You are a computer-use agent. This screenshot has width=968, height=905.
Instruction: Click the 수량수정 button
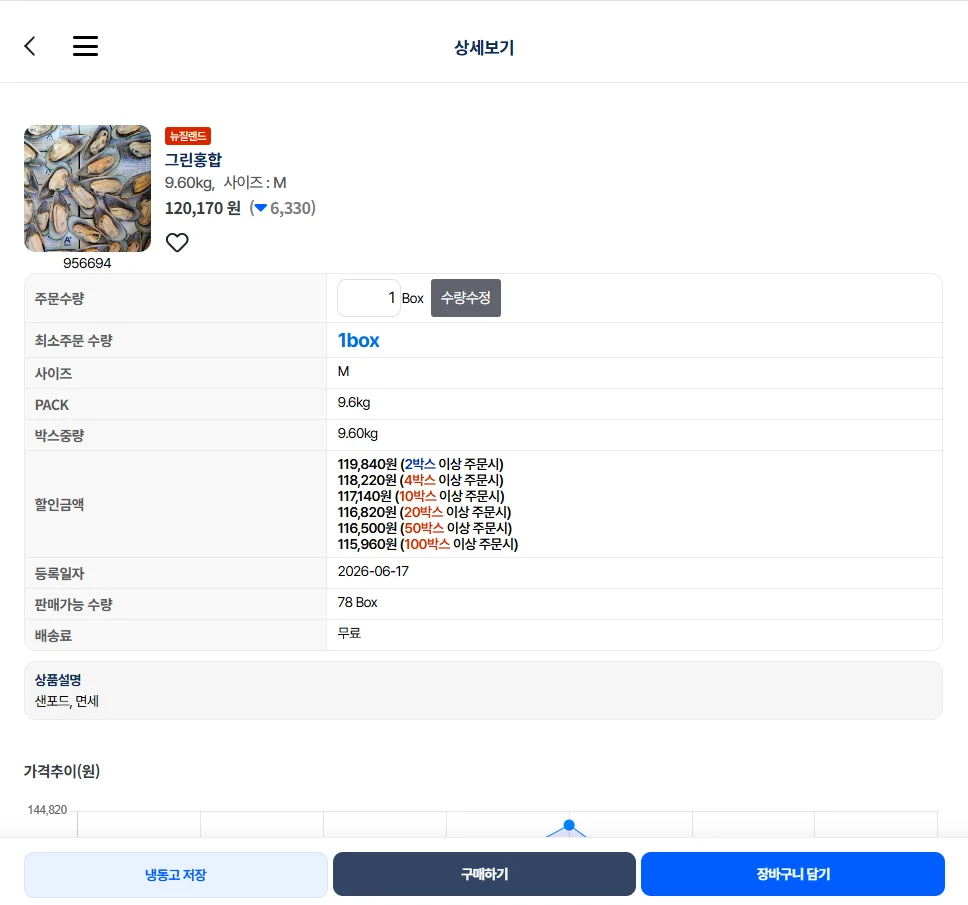click(465, 298)
